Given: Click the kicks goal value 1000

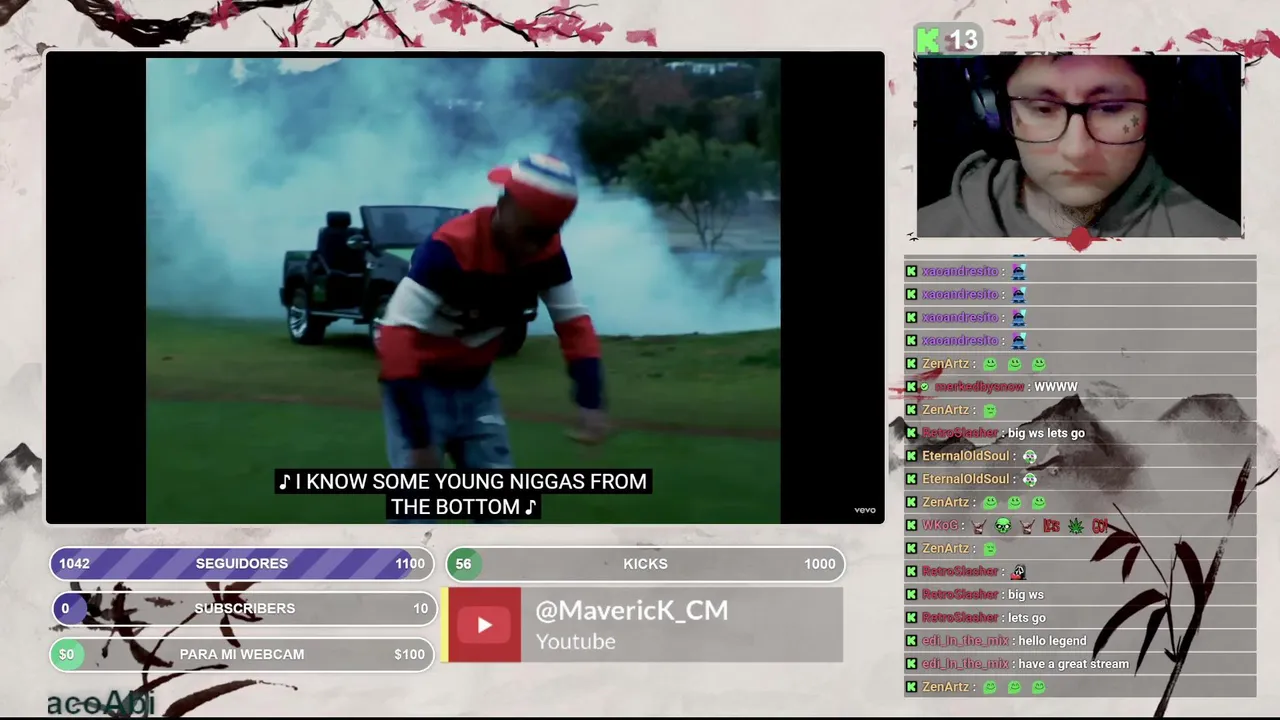Looking at the screenshot, I should (820, 564).
